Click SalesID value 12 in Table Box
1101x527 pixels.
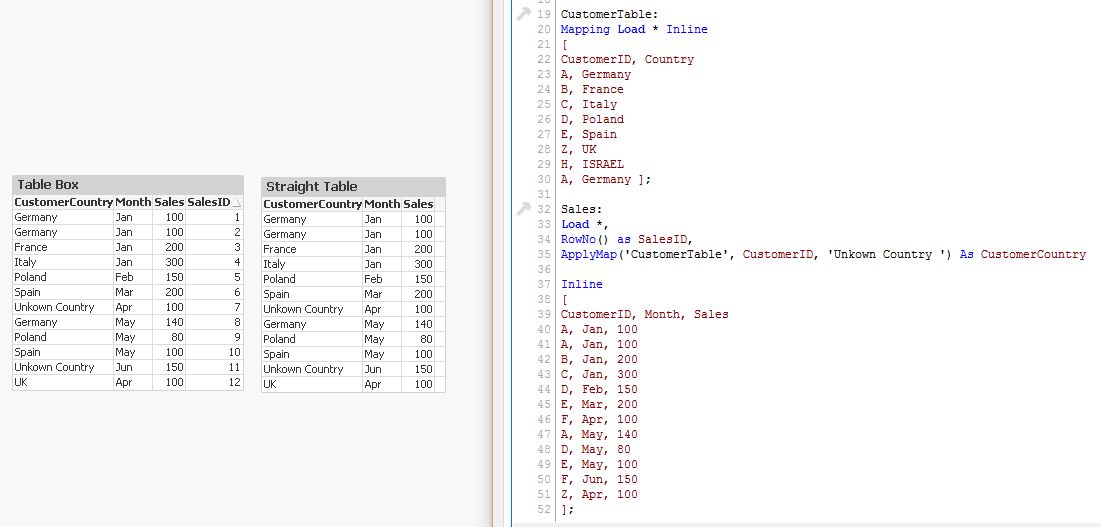click(x=234, y=382)
